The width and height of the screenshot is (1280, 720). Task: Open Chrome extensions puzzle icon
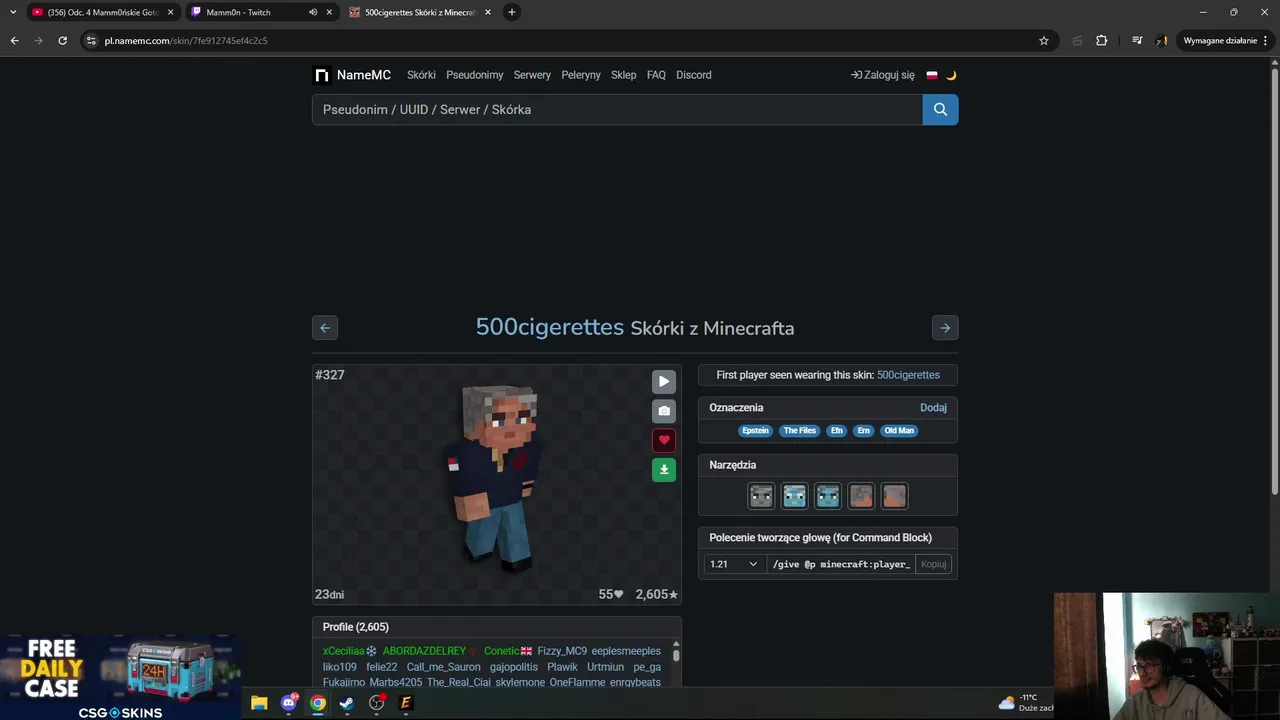(1102, 41)
